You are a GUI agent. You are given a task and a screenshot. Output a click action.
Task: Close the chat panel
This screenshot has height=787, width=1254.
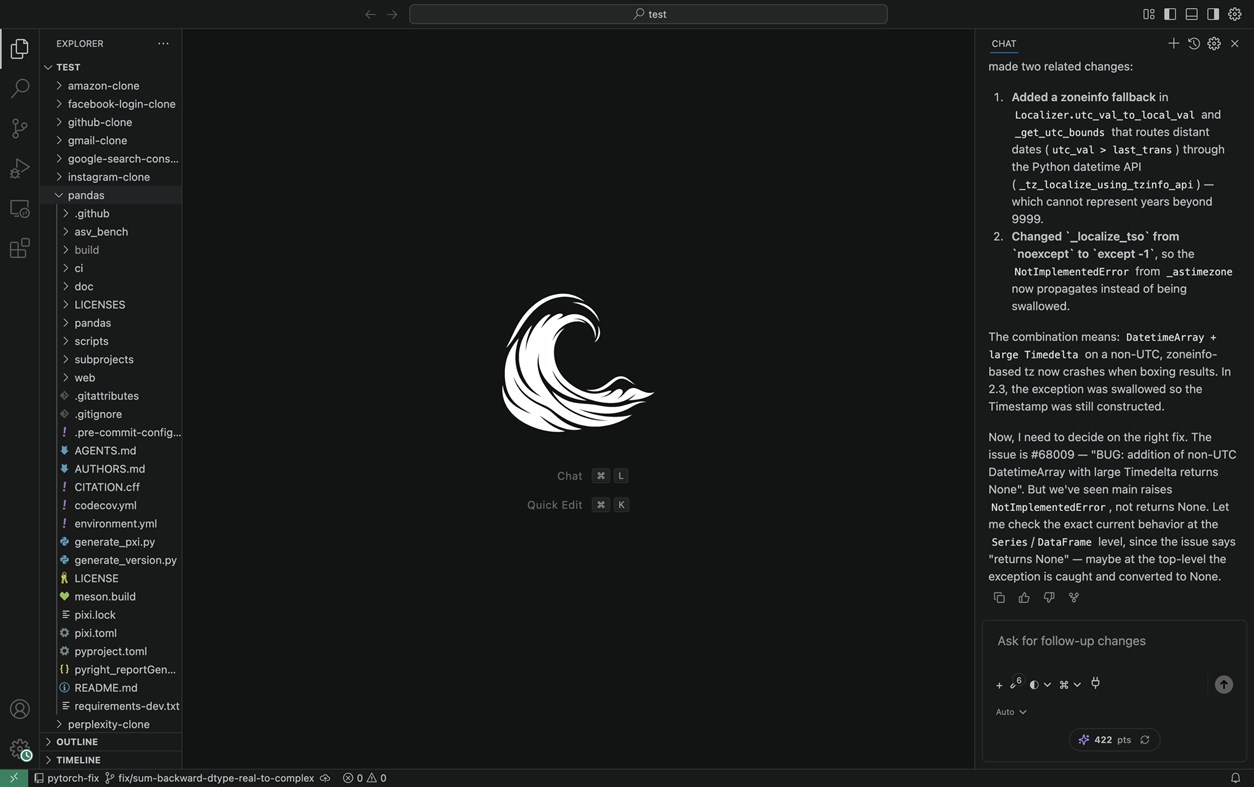coord(1235,43)
